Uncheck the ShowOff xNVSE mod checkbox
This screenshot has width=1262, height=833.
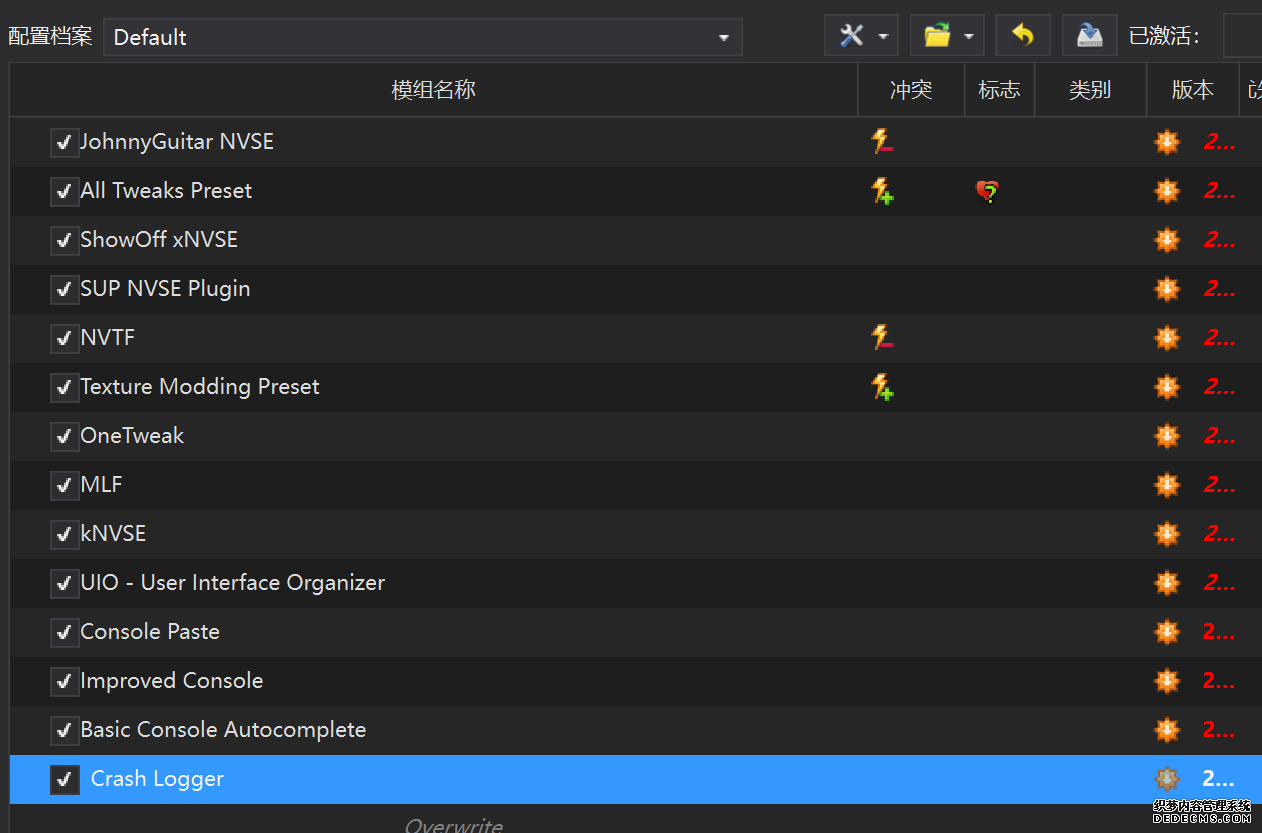(x=64, y=241)
